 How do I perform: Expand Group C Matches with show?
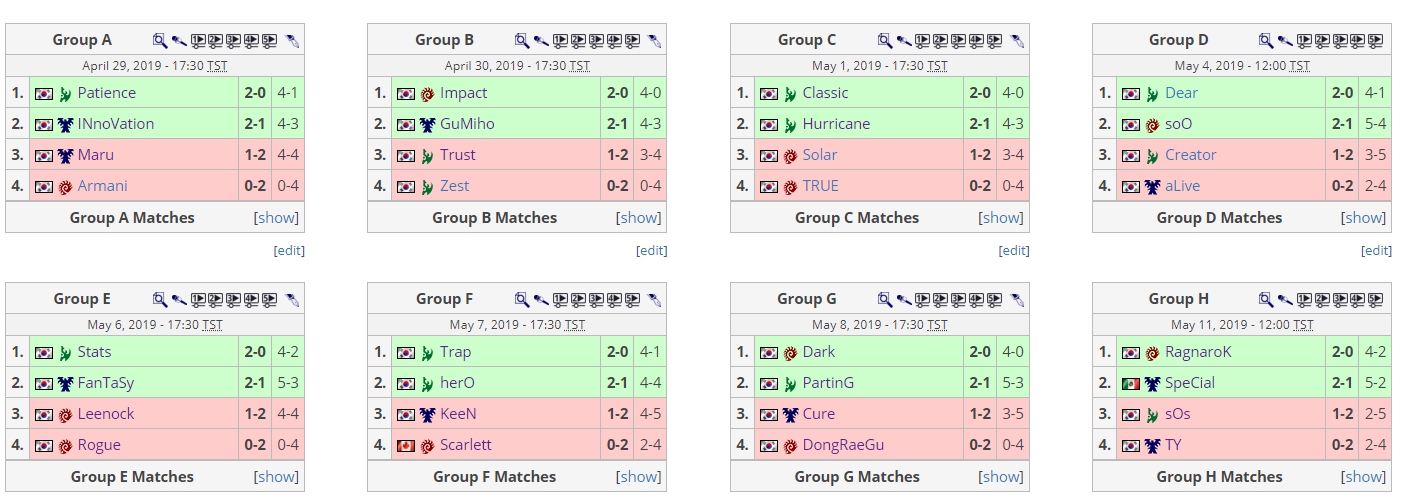coord(1002,218)
